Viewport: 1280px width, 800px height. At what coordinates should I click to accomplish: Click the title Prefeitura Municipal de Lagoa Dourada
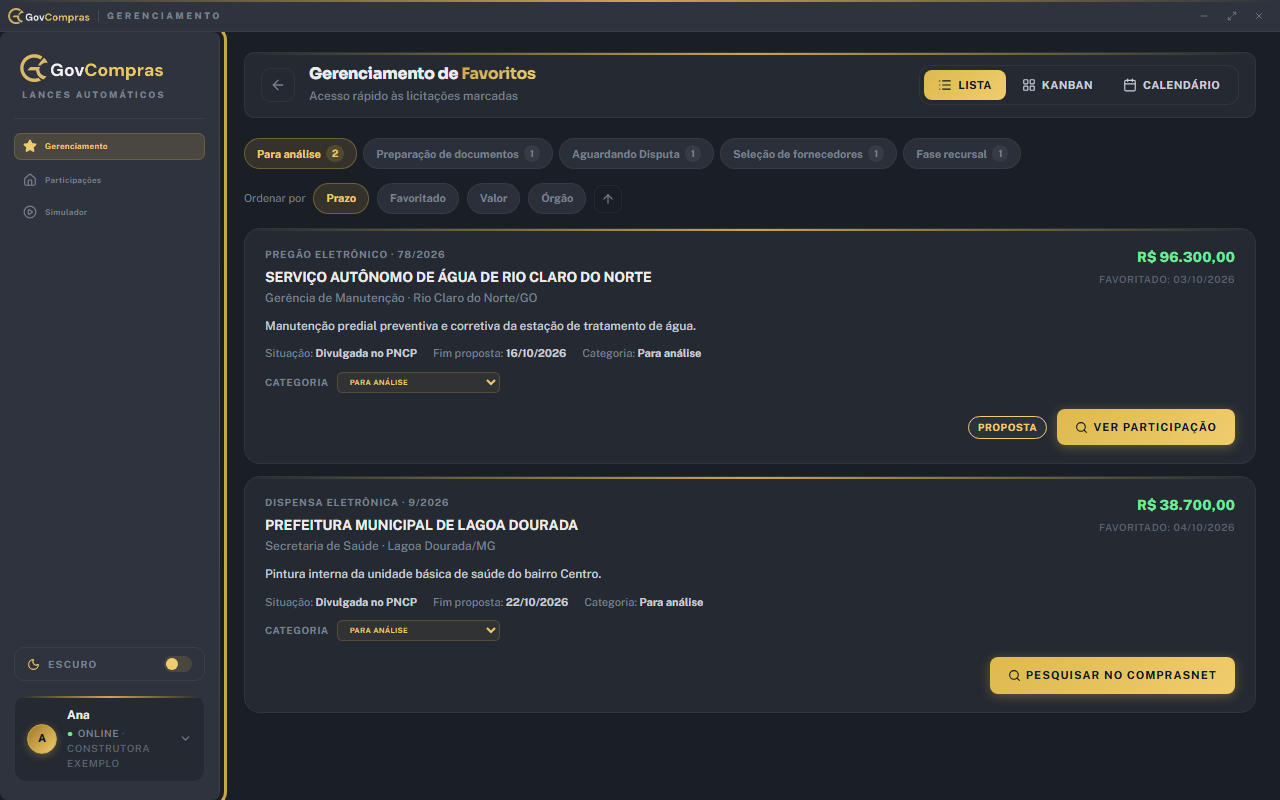pos(421,525)
